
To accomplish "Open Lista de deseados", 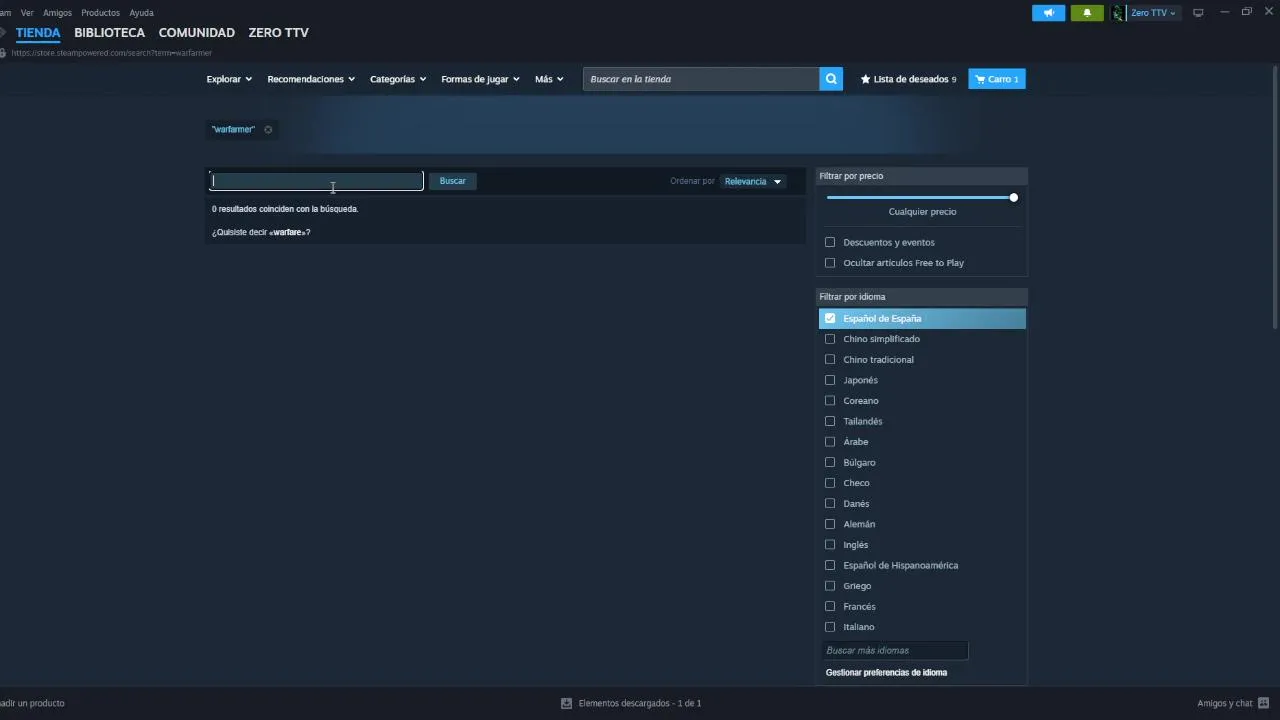I will (908, 79).
